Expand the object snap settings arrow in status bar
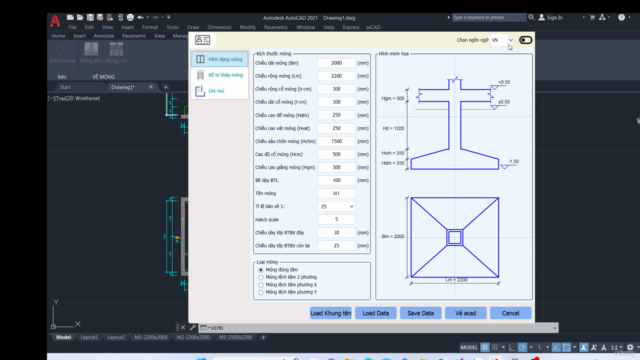The width and height of the screenshot is (640, 360). (574, 347)
